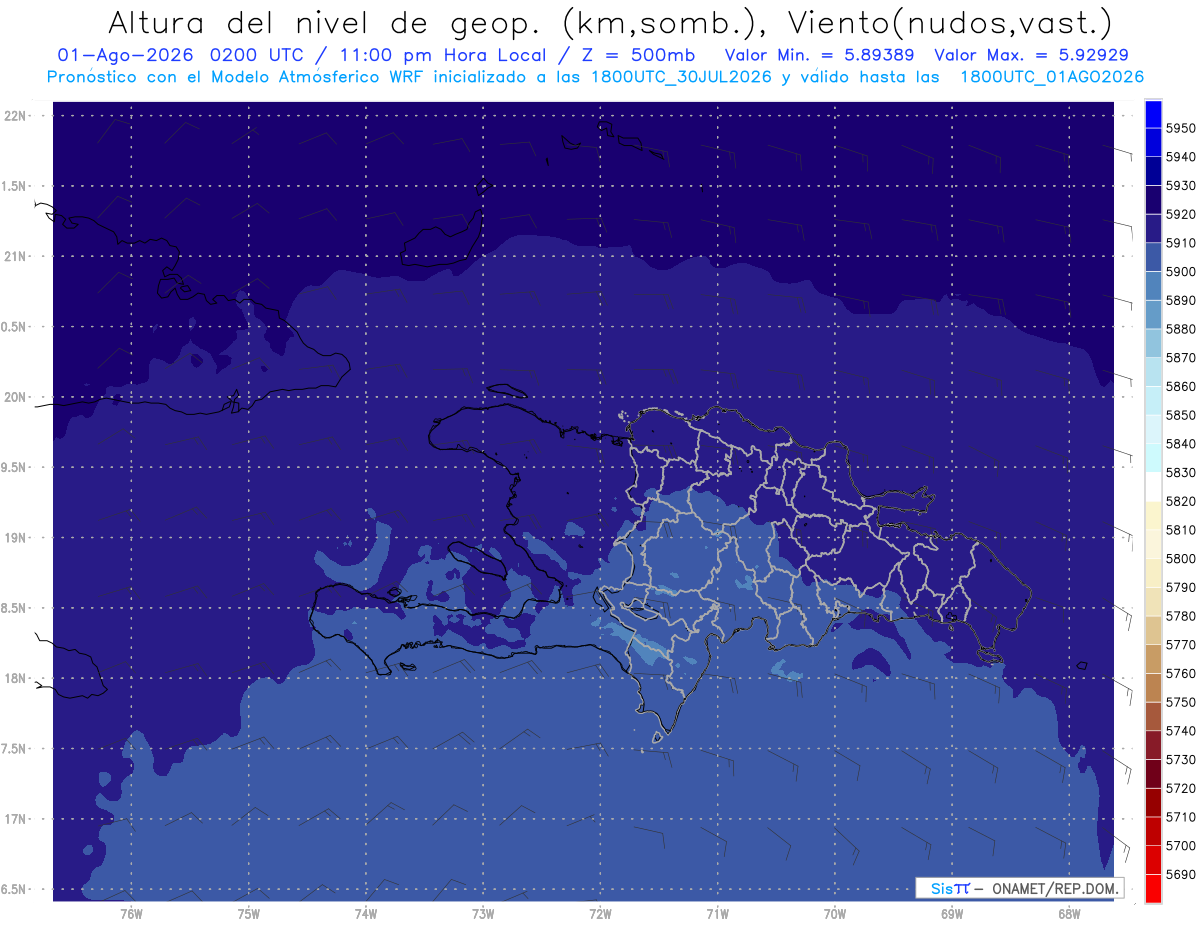Select the 19N latitude label
The width and height of the screenshot is (1200, 927).
pyautogui.click(x=16, y=538)
